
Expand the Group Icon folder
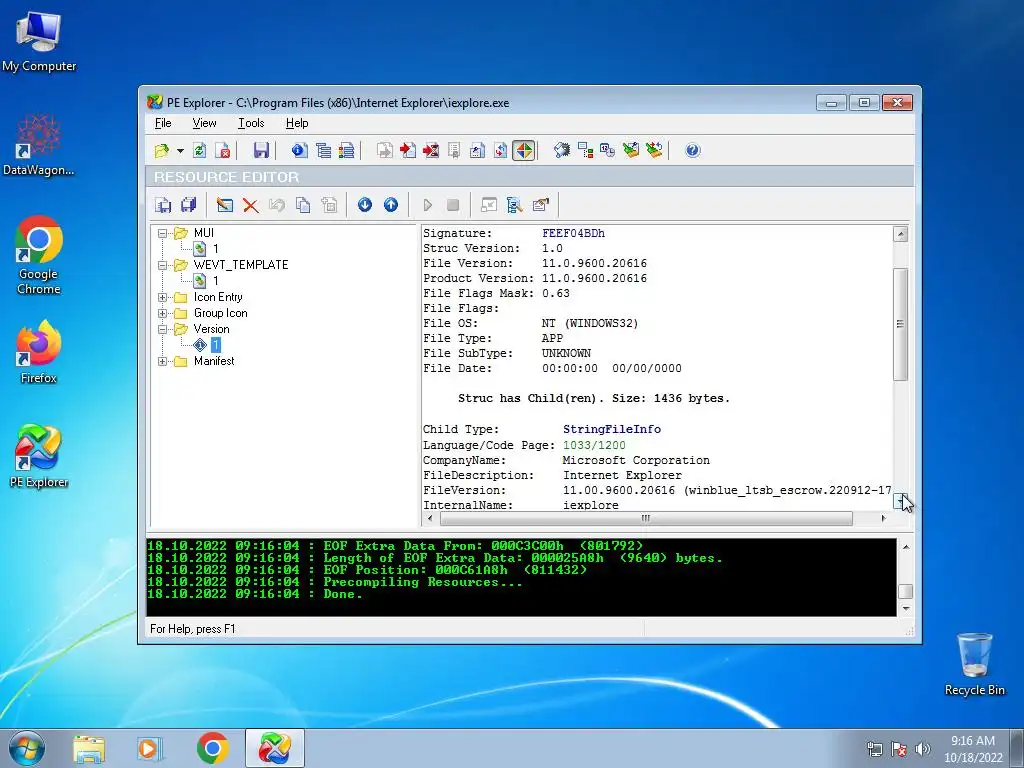tap(163, 313)
